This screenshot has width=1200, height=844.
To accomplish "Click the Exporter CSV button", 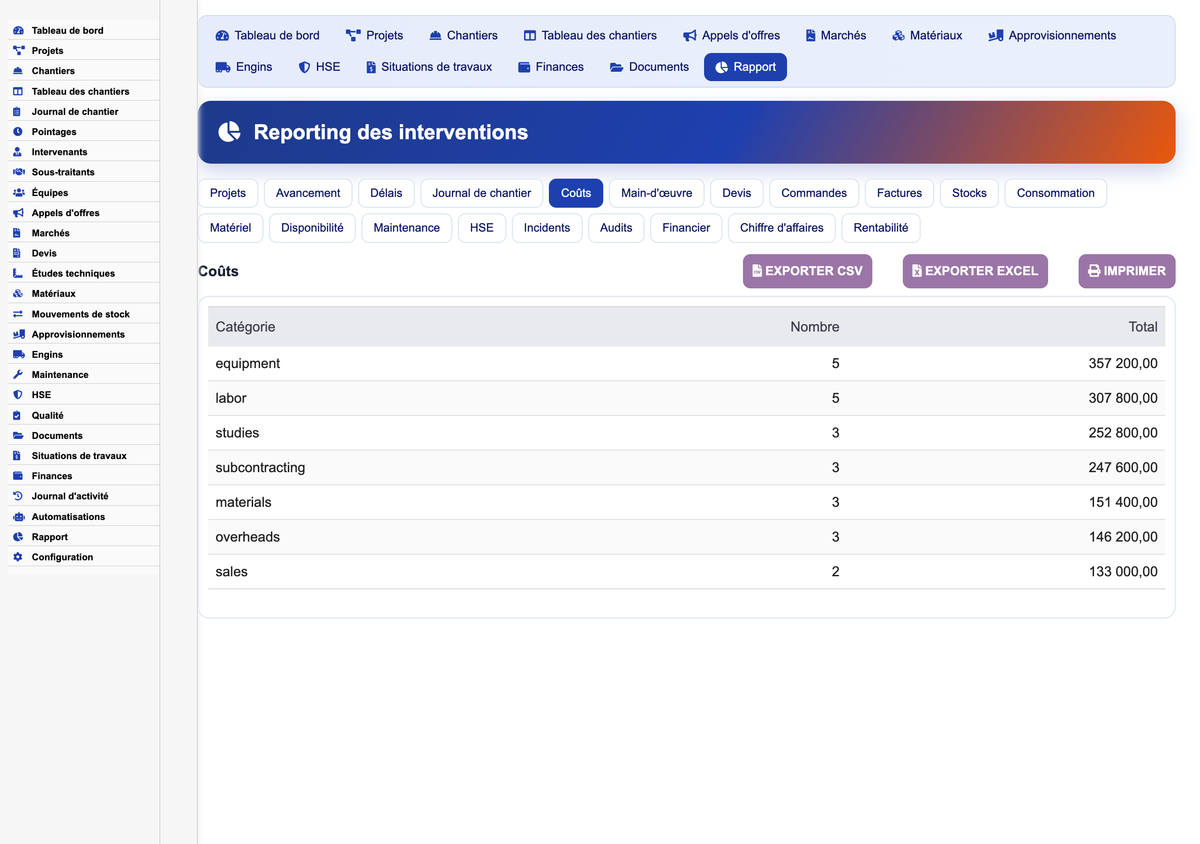I will click(x=807, y=271).
